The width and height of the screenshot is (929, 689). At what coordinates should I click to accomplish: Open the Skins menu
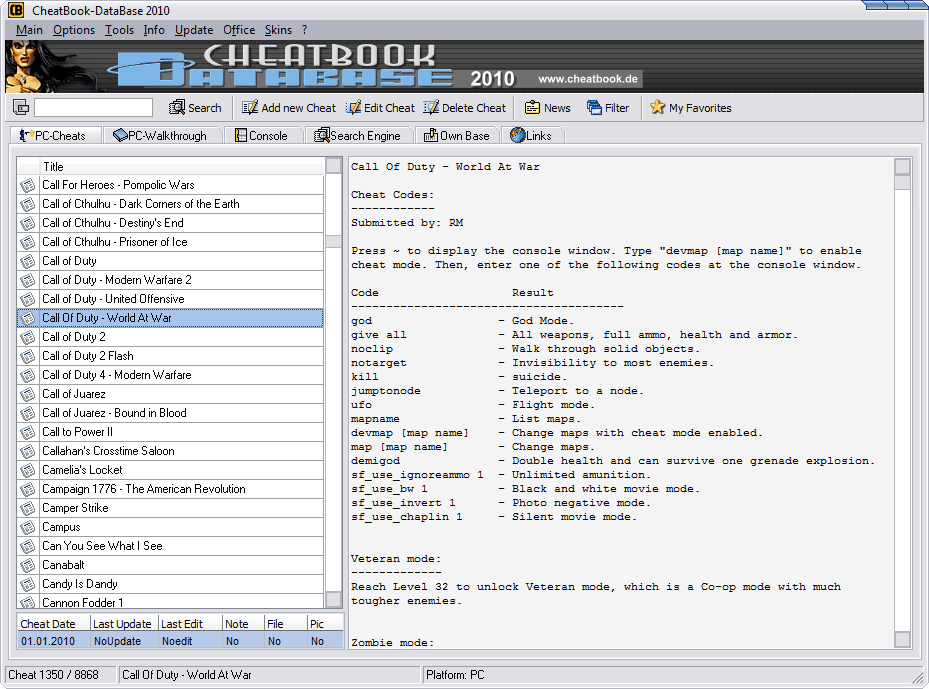click(x=278, y=30)
